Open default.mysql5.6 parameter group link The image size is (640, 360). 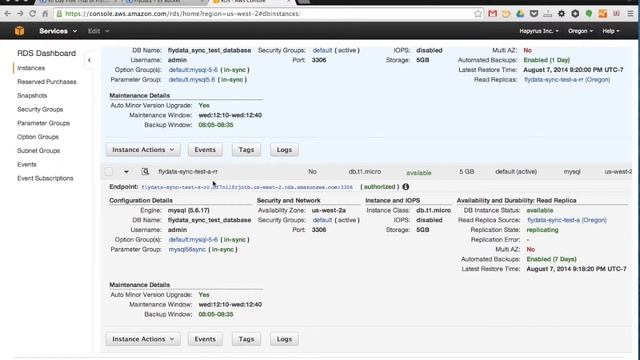191,80
